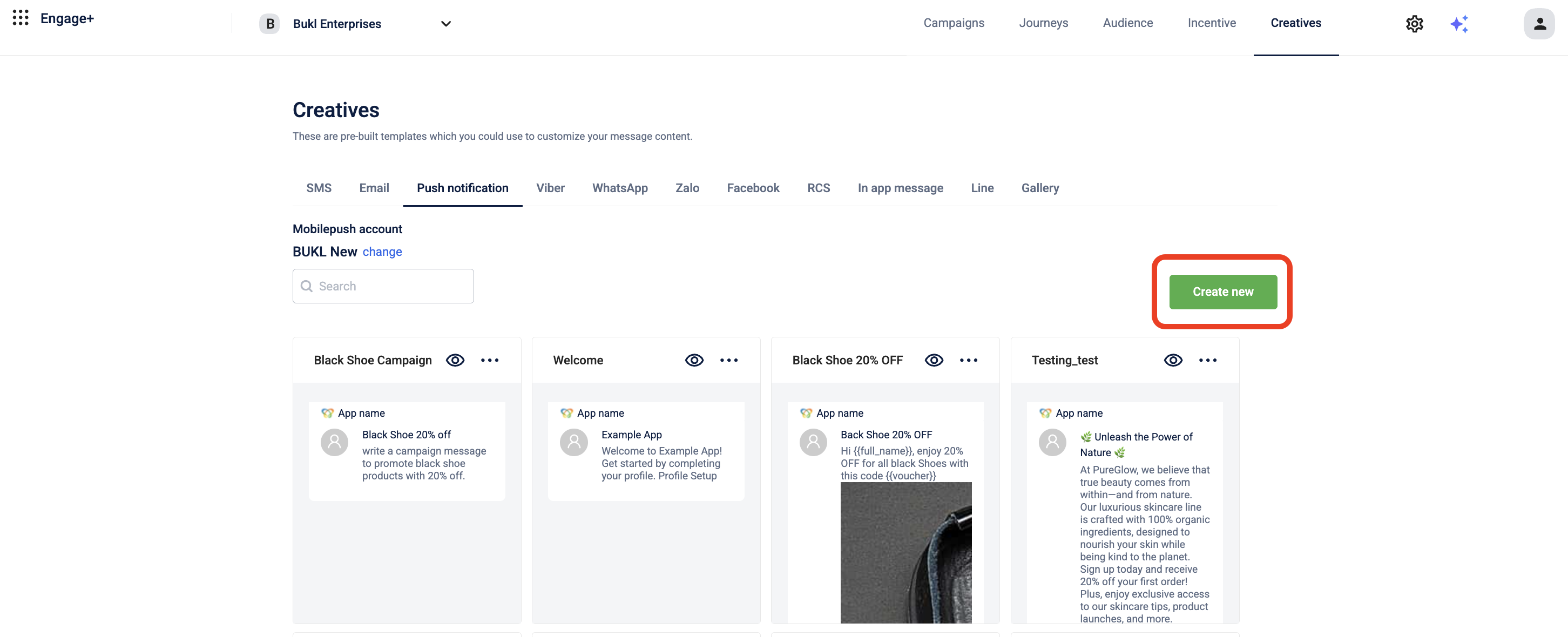Open the Testing_test card title
Image resolution: width=1568 pixels, height=637 pixels.
(1065, 360)
